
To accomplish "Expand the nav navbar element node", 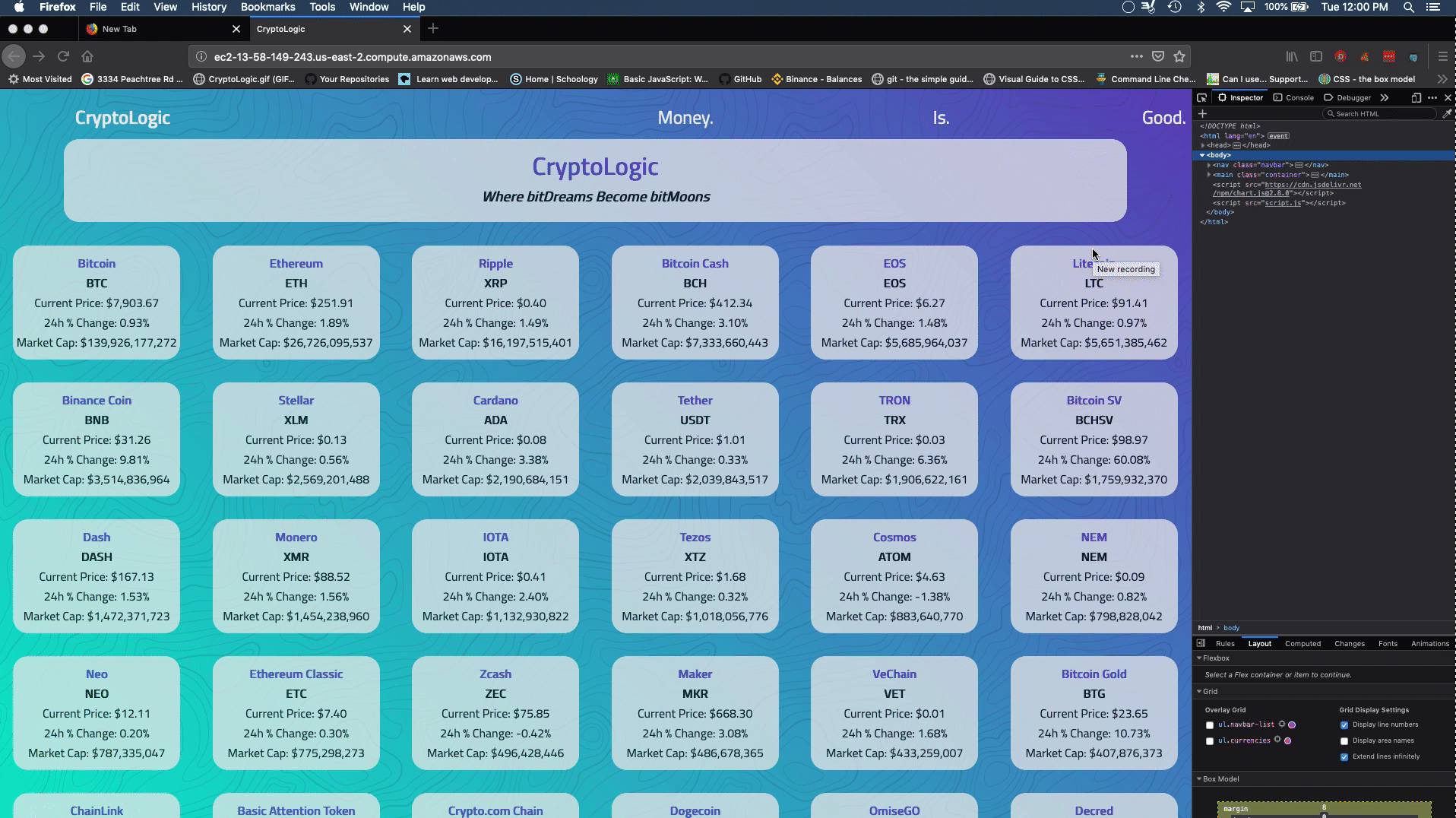I will coord(1209,165).
